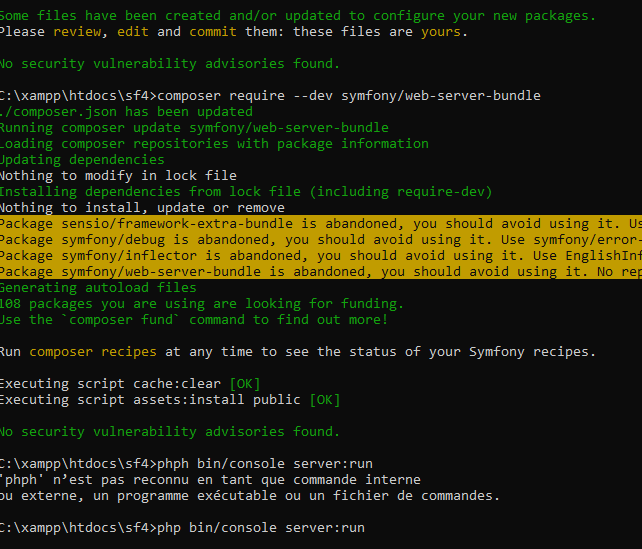Click the last command 'php bin/console server:run'
Screen dimensions: 642x549
pos(261,527)
